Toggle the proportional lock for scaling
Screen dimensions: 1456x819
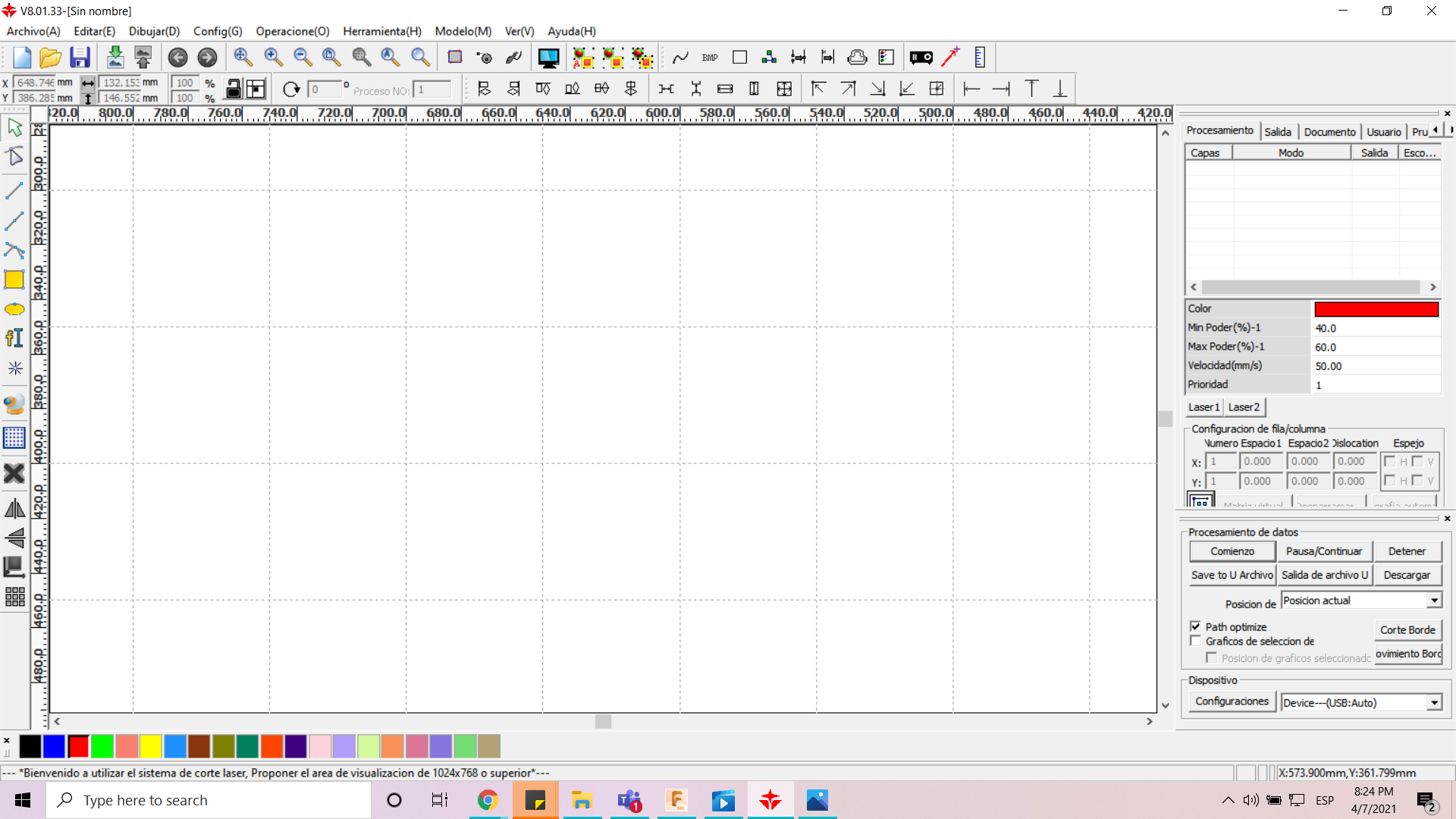coord(234,89)
